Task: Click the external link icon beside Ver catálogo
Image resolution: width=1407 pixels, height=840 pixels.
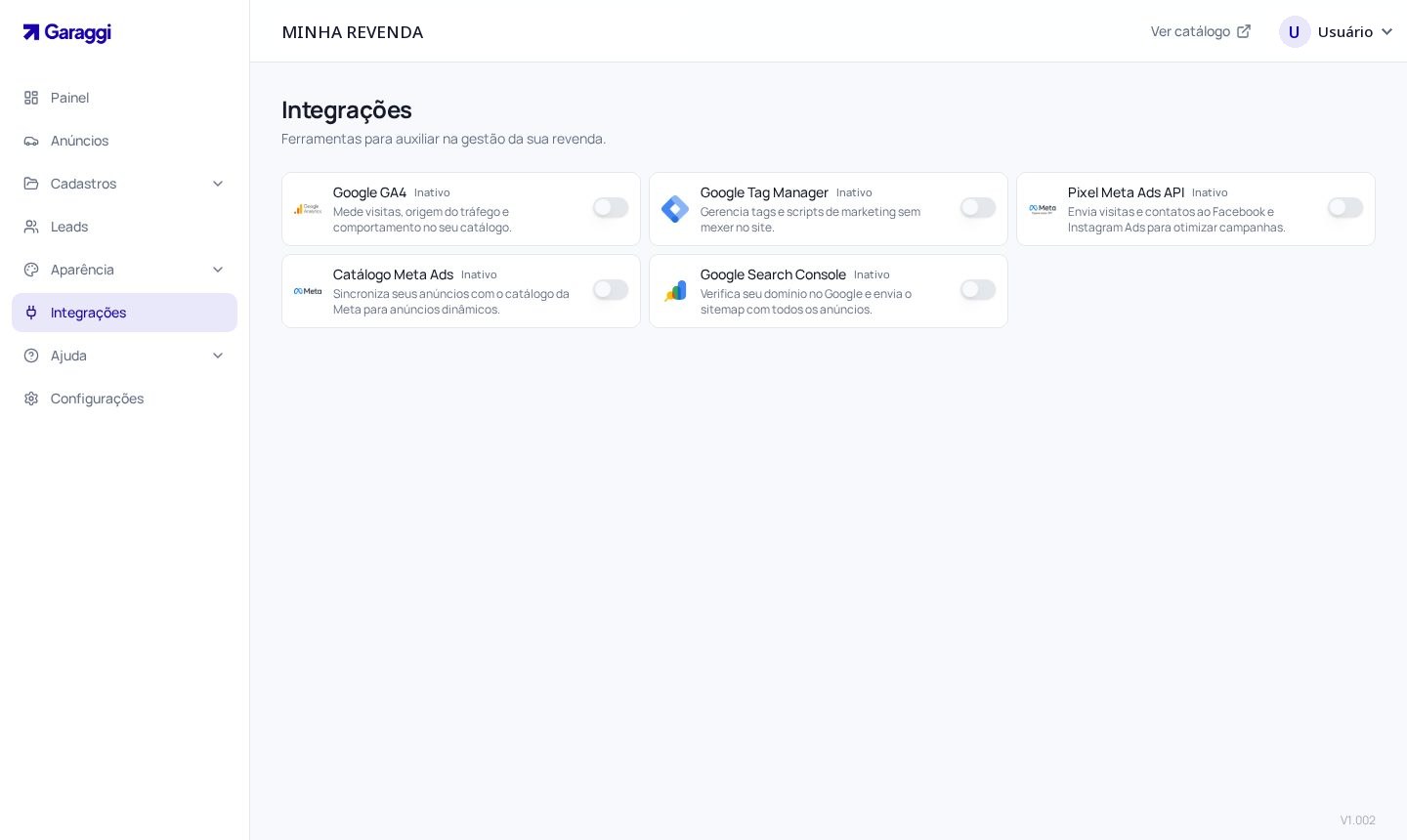Action: point(1244,31)
